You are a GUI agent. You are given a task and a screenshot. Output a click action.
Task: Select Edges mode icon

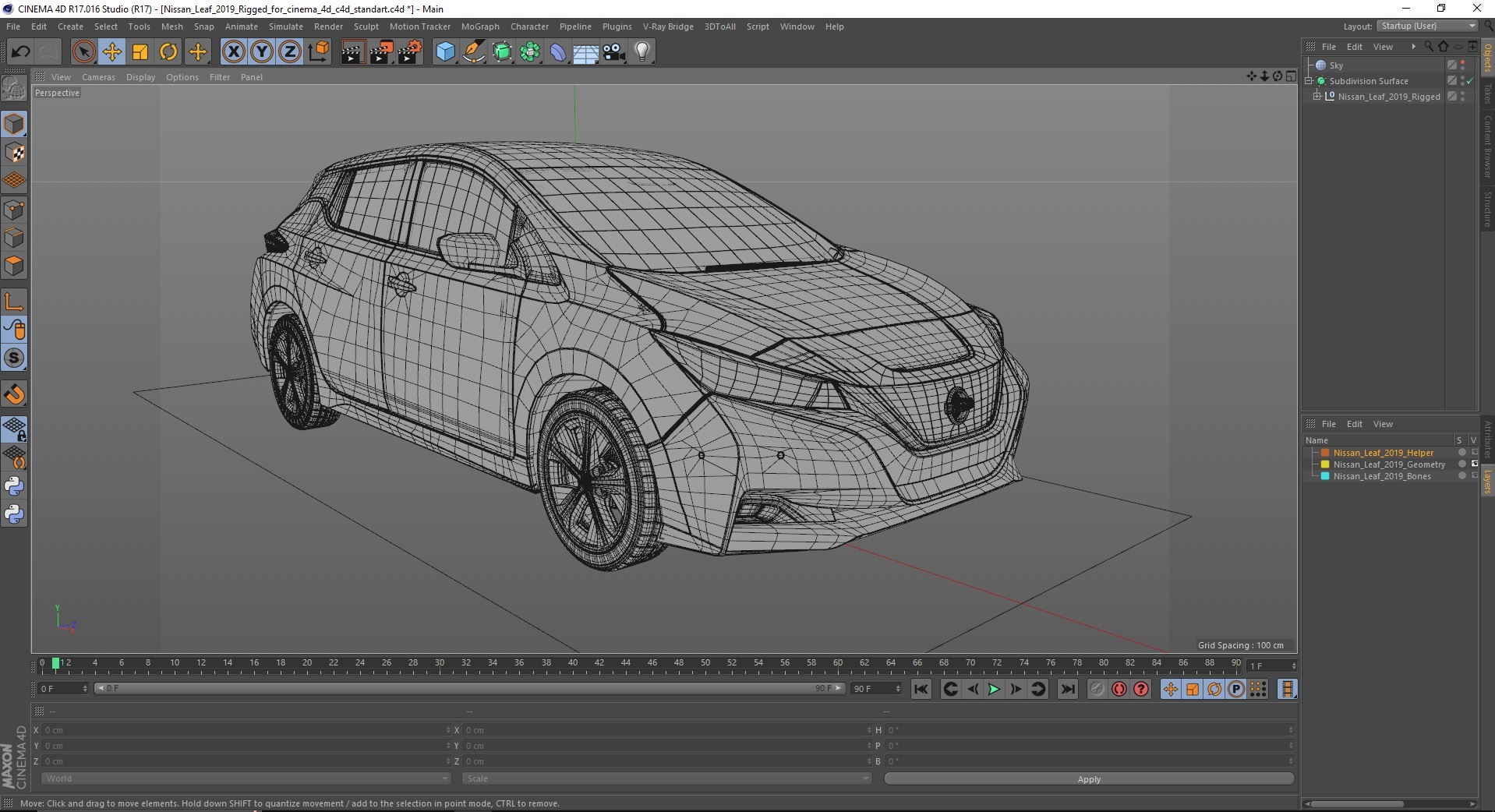pyautogui.click(x=14, y=238)
